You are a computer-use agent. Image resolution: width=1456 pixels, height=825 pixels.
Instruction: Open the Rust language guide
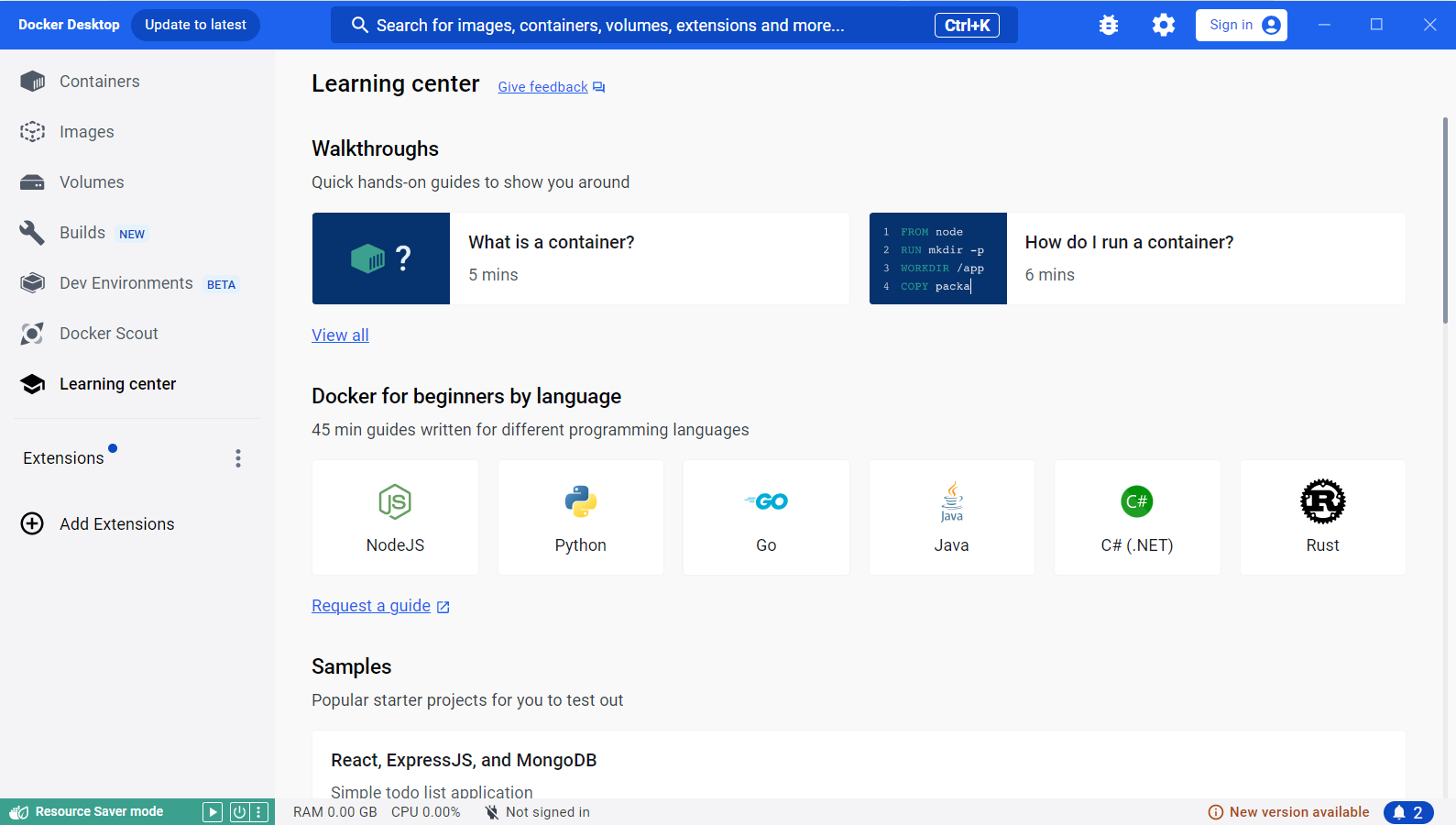[1323, 518]
